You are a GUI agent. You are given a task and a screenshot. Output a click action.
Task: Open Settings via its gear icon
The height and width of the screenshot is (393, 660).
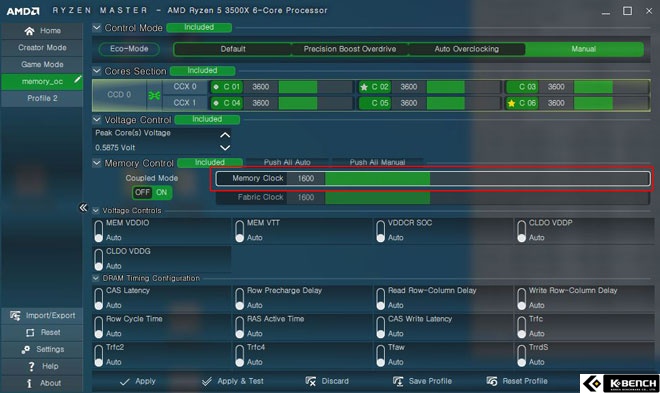coord(26,350)
